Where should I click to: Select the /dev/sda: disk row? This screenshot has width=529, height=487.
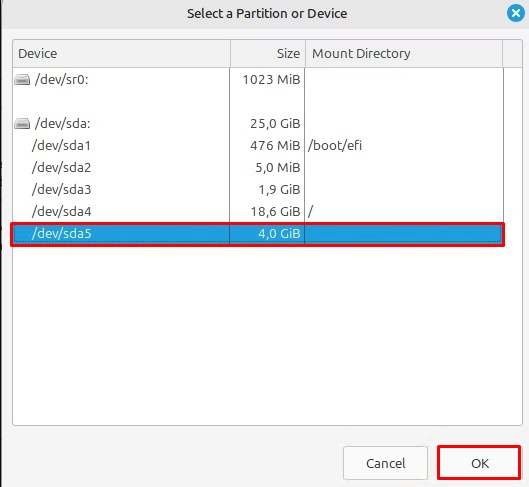[258, 123]
